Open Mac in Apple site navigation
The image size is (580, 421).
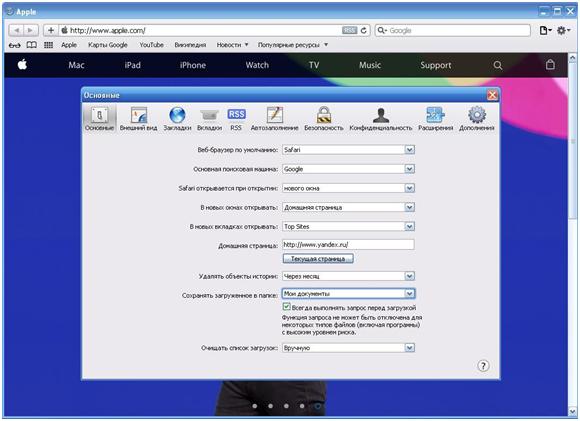tap(76, 65)
